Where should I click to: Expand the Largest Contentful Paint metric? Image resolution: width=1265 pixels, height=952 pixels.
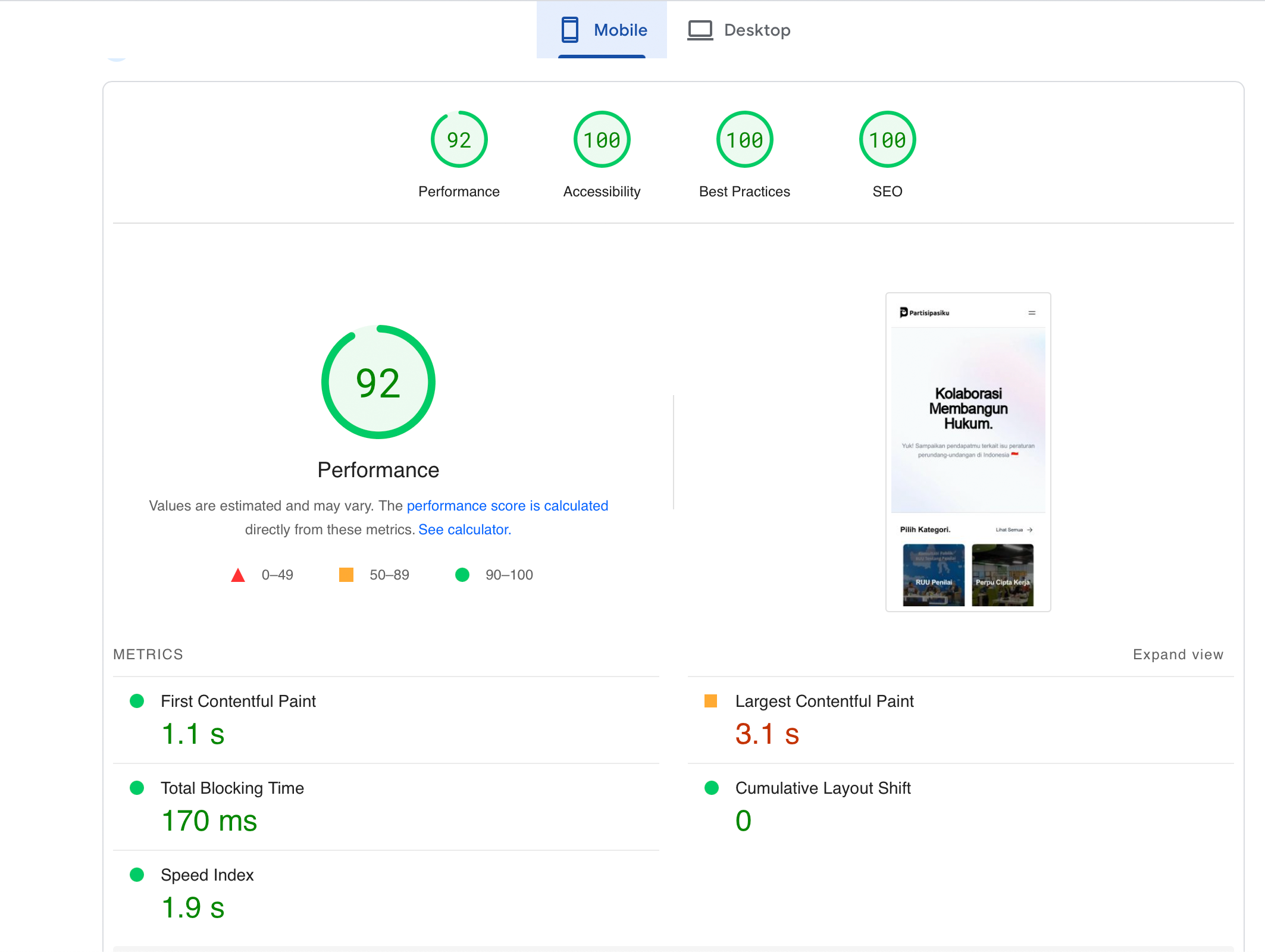(x=824, y=702)
